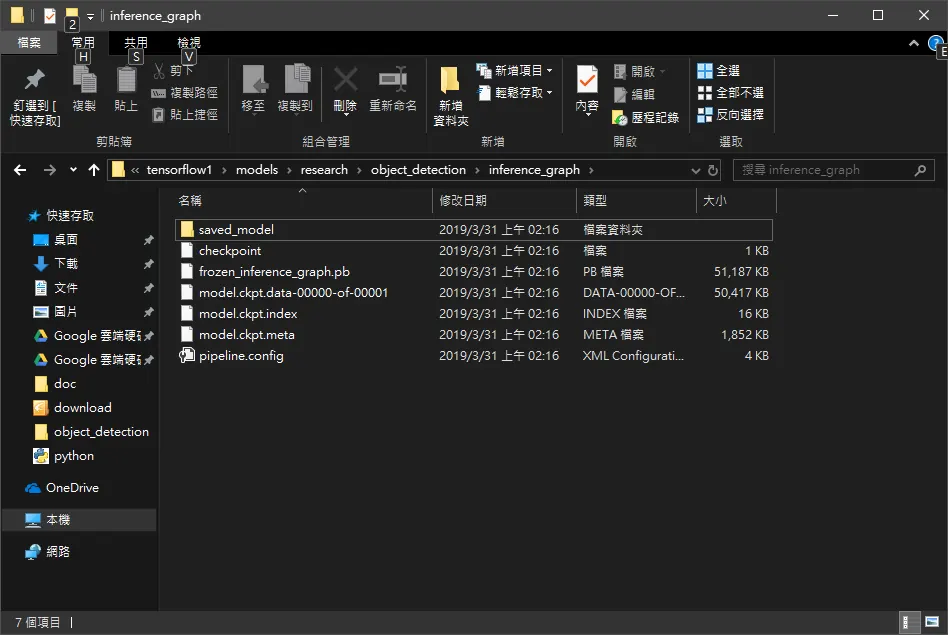This screenshot has width=948, height=635.
Task: Click the 釘選到快速存取 pin icon
Action: (x=34, y=79)
